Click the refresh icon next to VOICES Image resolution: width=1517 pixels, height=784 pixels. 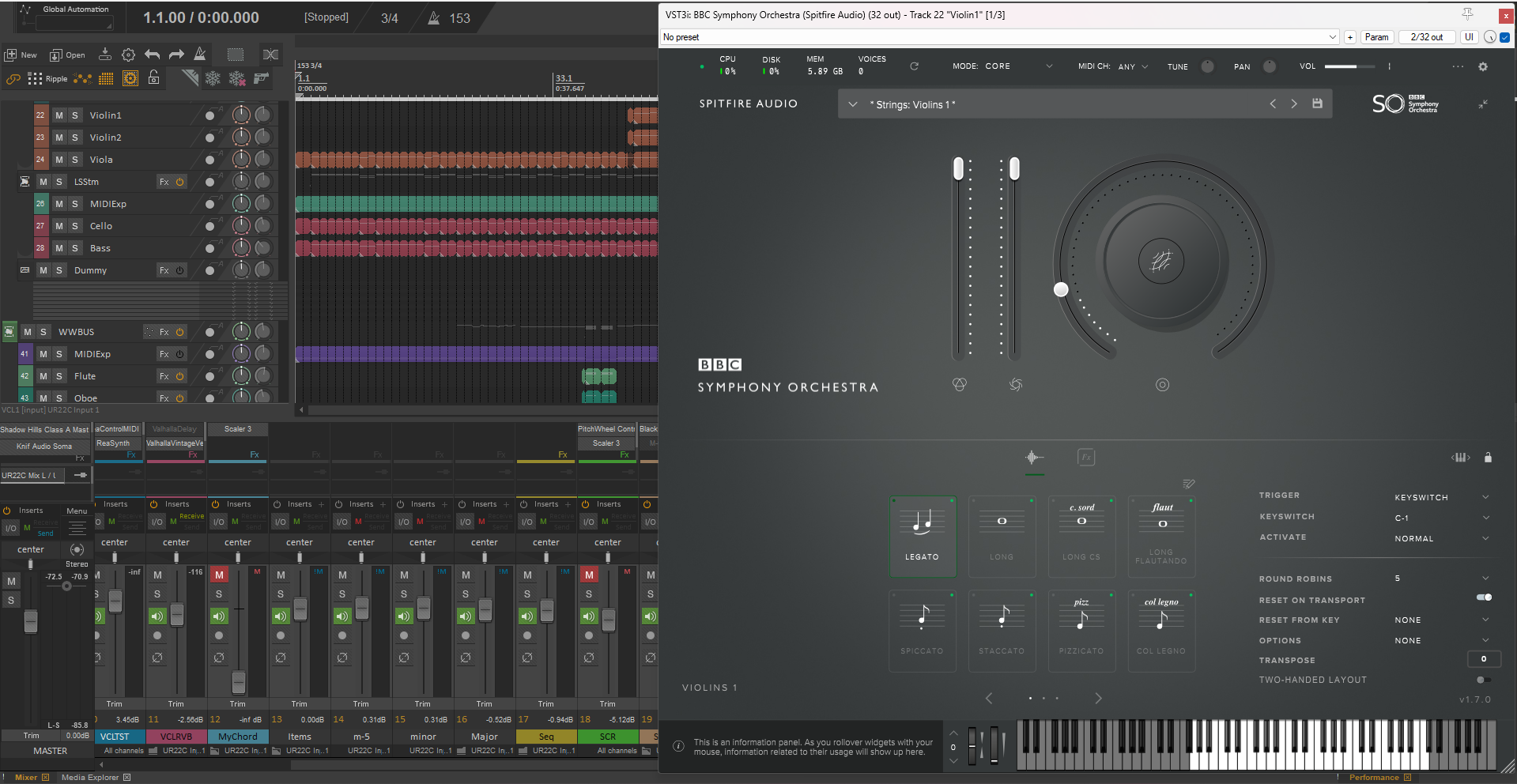pyautogui.click(x=914, y=66)
